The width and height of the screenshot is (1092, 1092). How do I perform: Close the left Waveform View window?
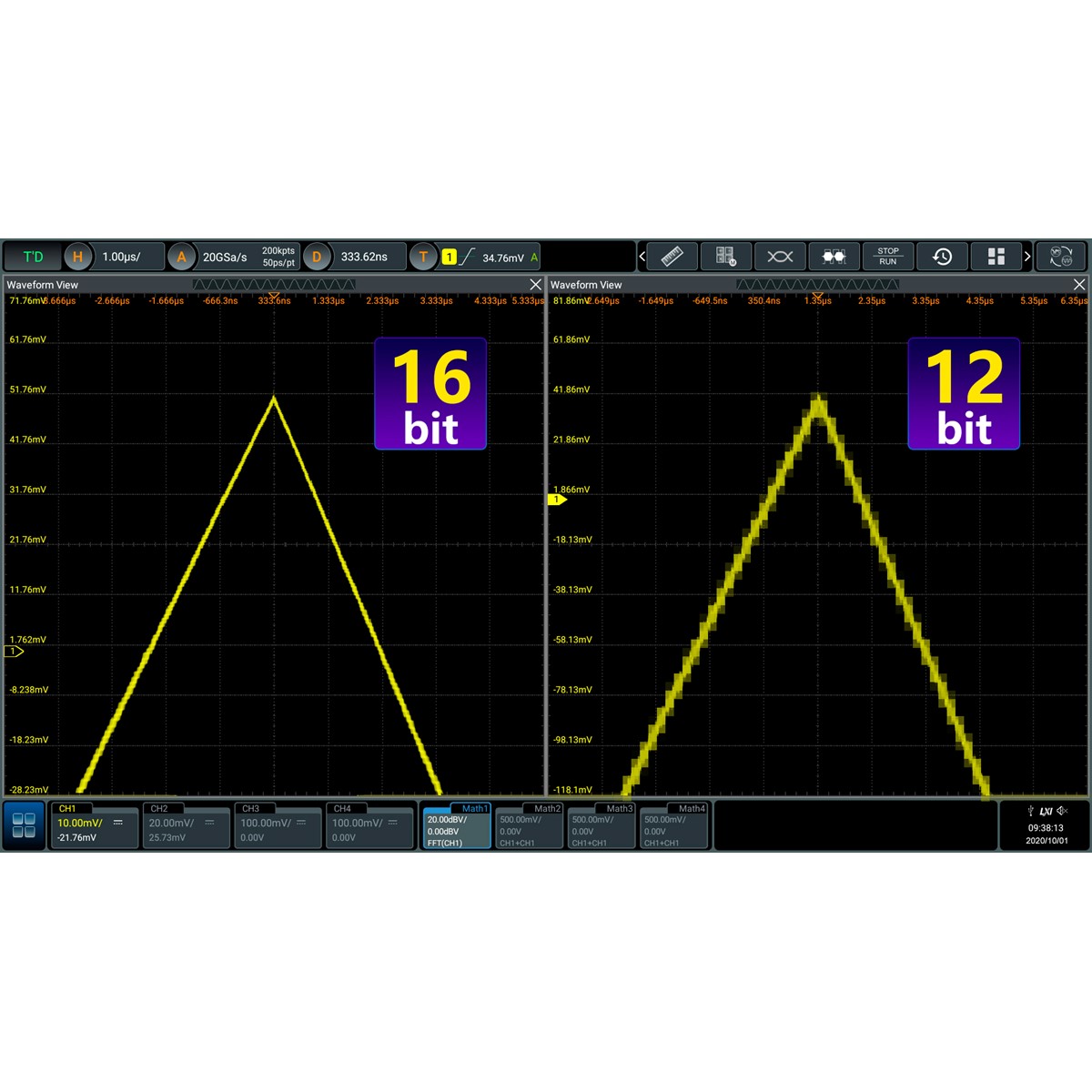coord(535,285)
